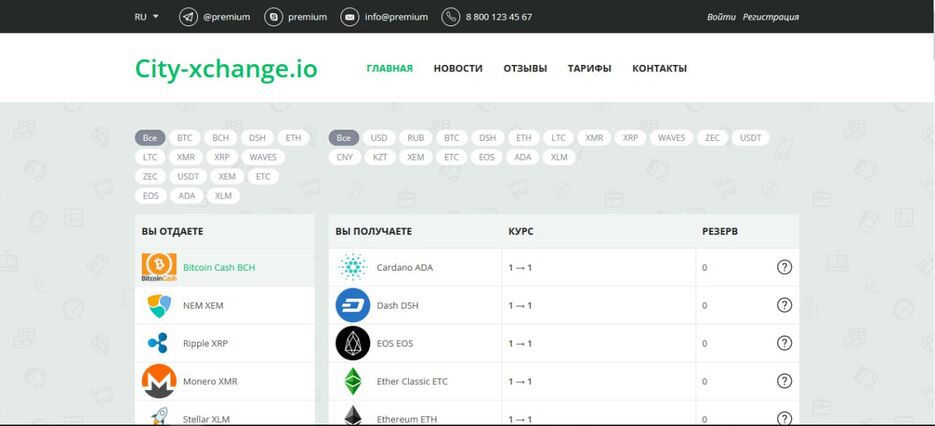Select Monero XMR text in give list
935x426 pixels.
(210, 382)
